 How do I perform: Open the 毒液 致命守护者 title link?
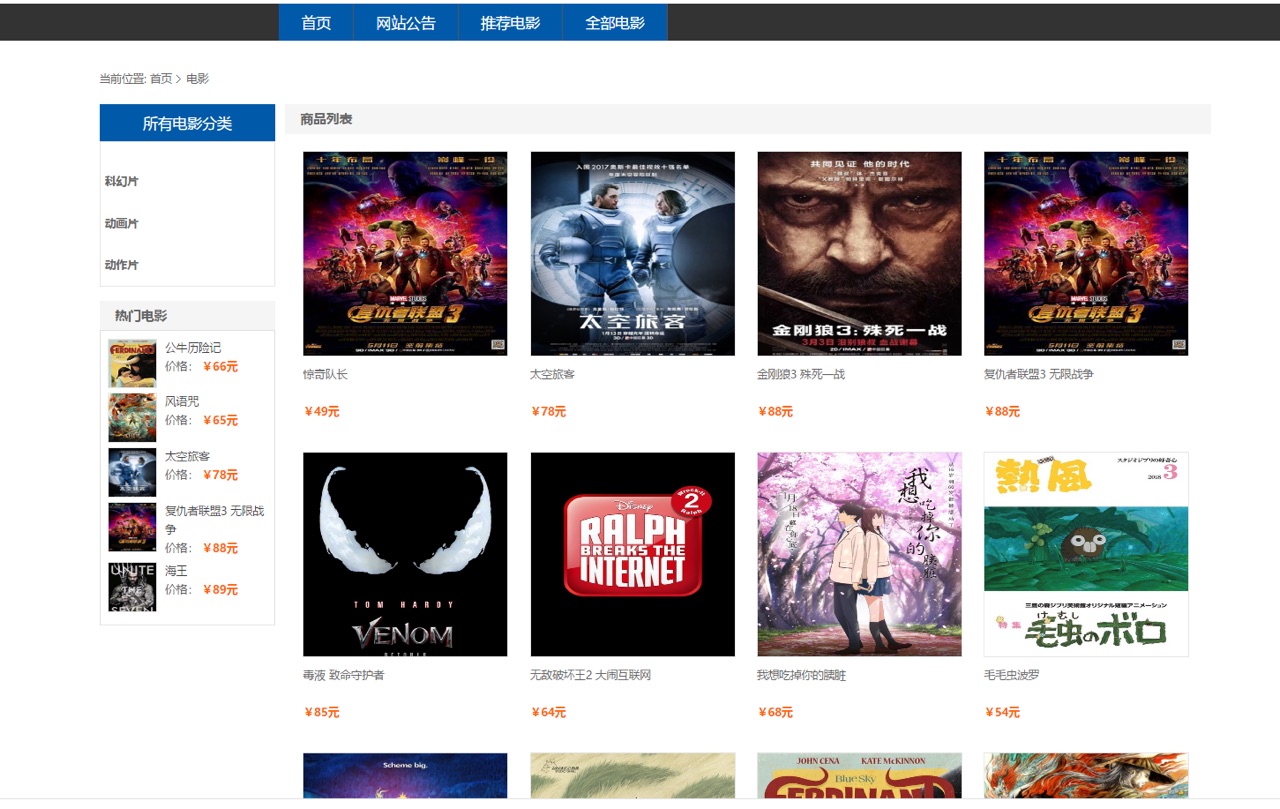(x=344, y=675)
